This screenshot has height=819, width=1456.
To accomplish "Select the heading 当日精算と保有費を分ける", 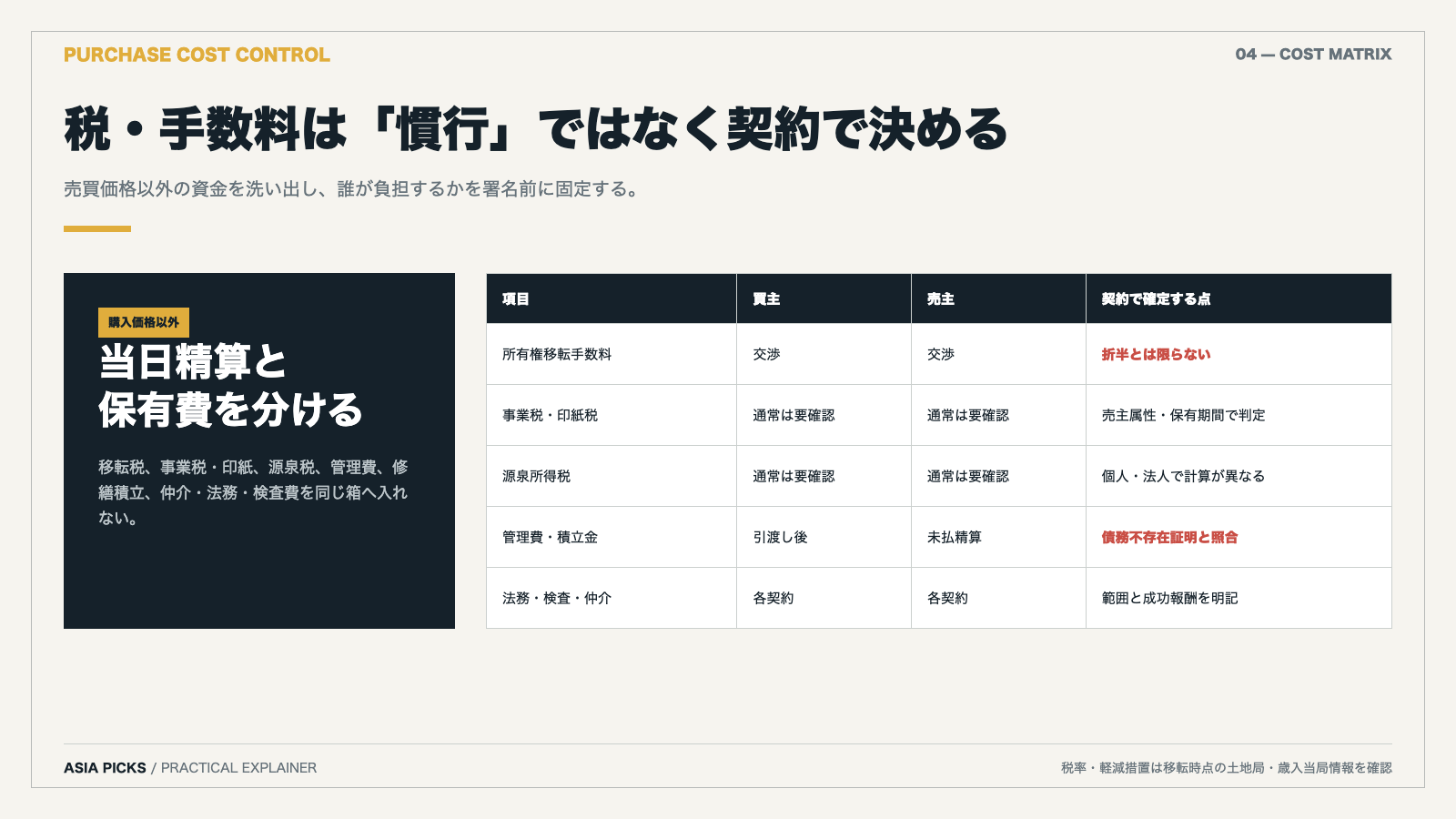I will 231,386.
